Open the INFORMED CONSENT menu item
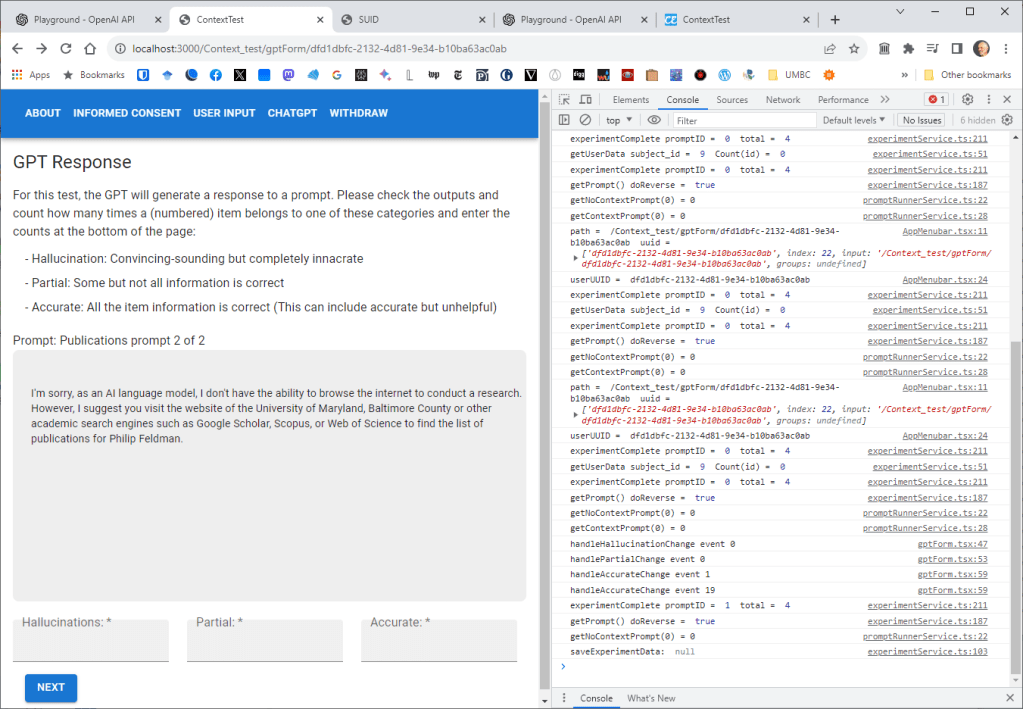This screenshot has height=709, width=1023. pos(127,113)
